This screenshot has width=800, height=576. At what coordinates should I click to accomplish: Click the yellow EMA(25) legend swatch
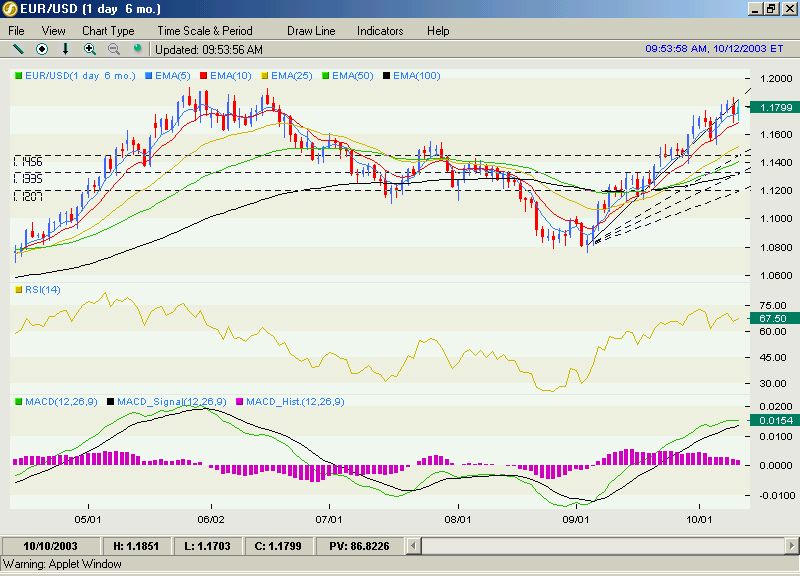point(264,76)
